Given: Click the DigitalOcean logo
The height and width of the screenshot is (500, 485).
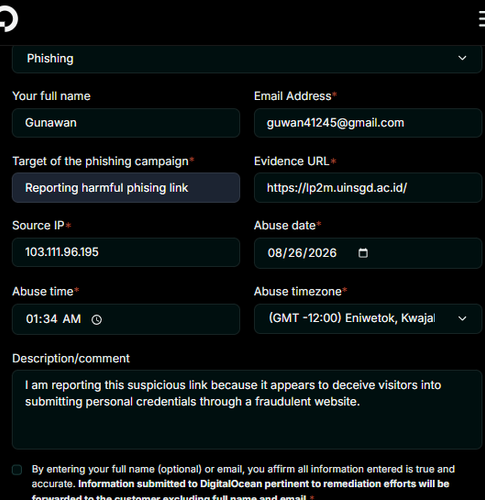Looking at the screenshot, I should [9, 19].
